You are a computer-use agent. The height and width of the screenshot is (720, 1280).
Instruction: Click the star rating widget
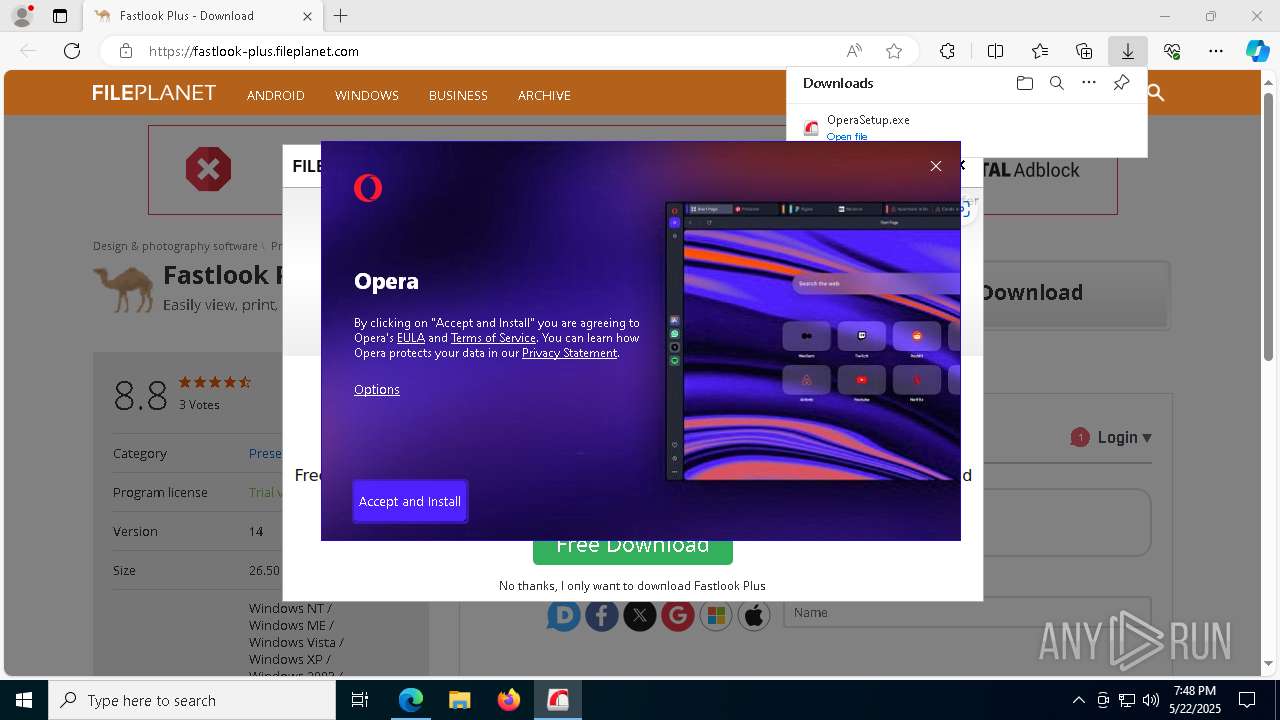tap(214, 382)
